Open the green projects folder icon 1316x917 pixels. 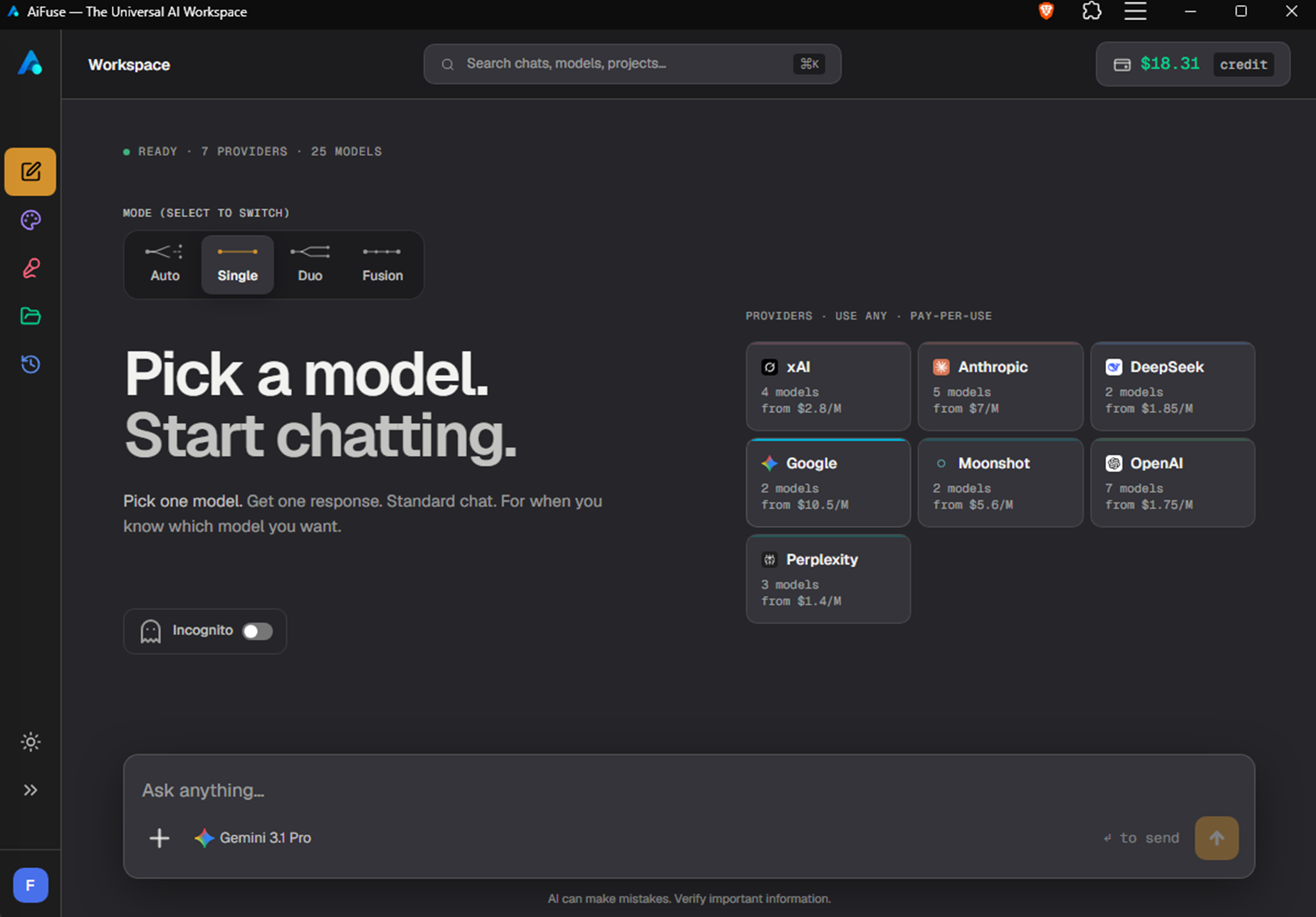pyautogui.click(x=30, y=316)
